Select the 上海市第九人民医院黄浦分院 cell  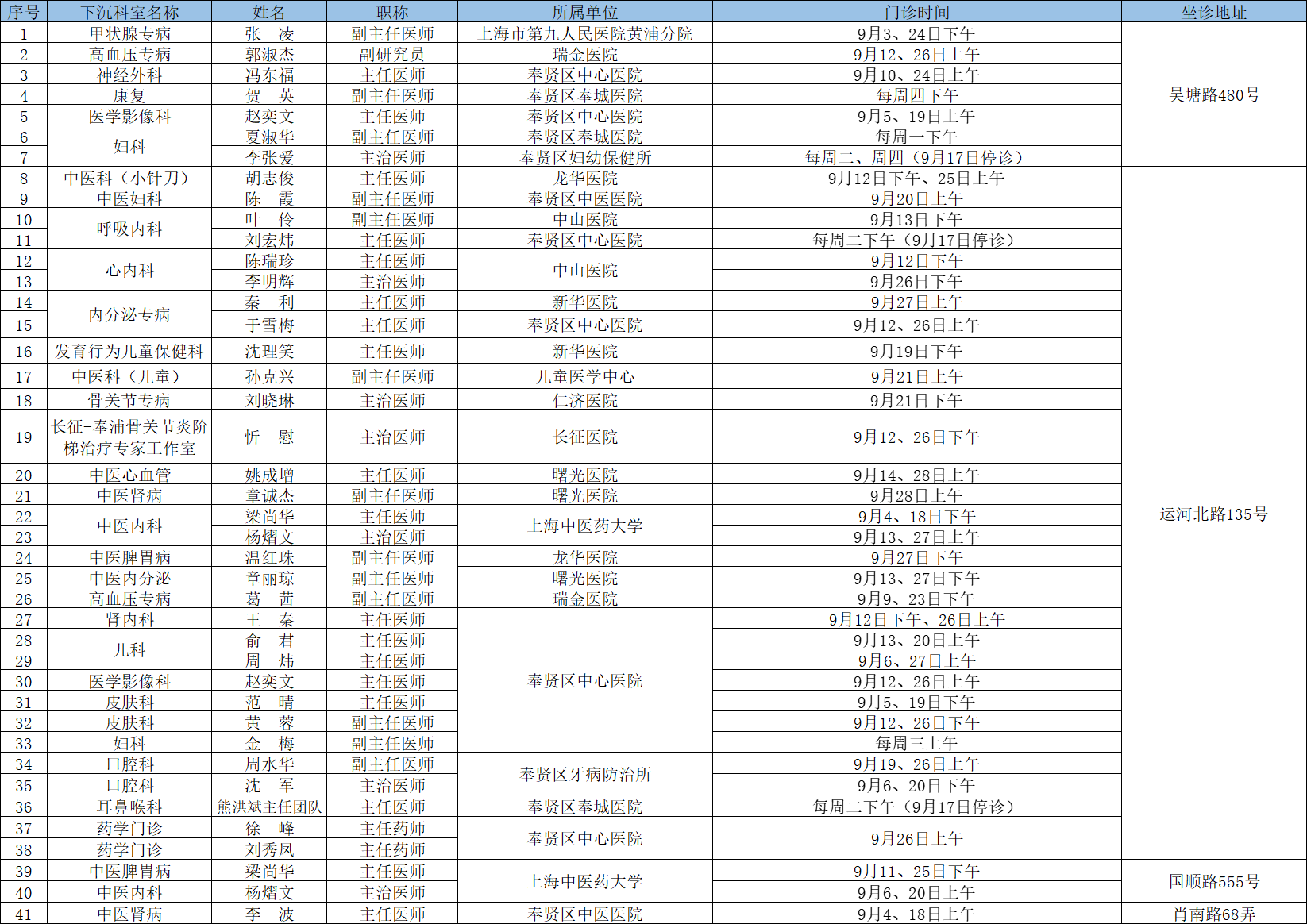[x=585, y=33]
